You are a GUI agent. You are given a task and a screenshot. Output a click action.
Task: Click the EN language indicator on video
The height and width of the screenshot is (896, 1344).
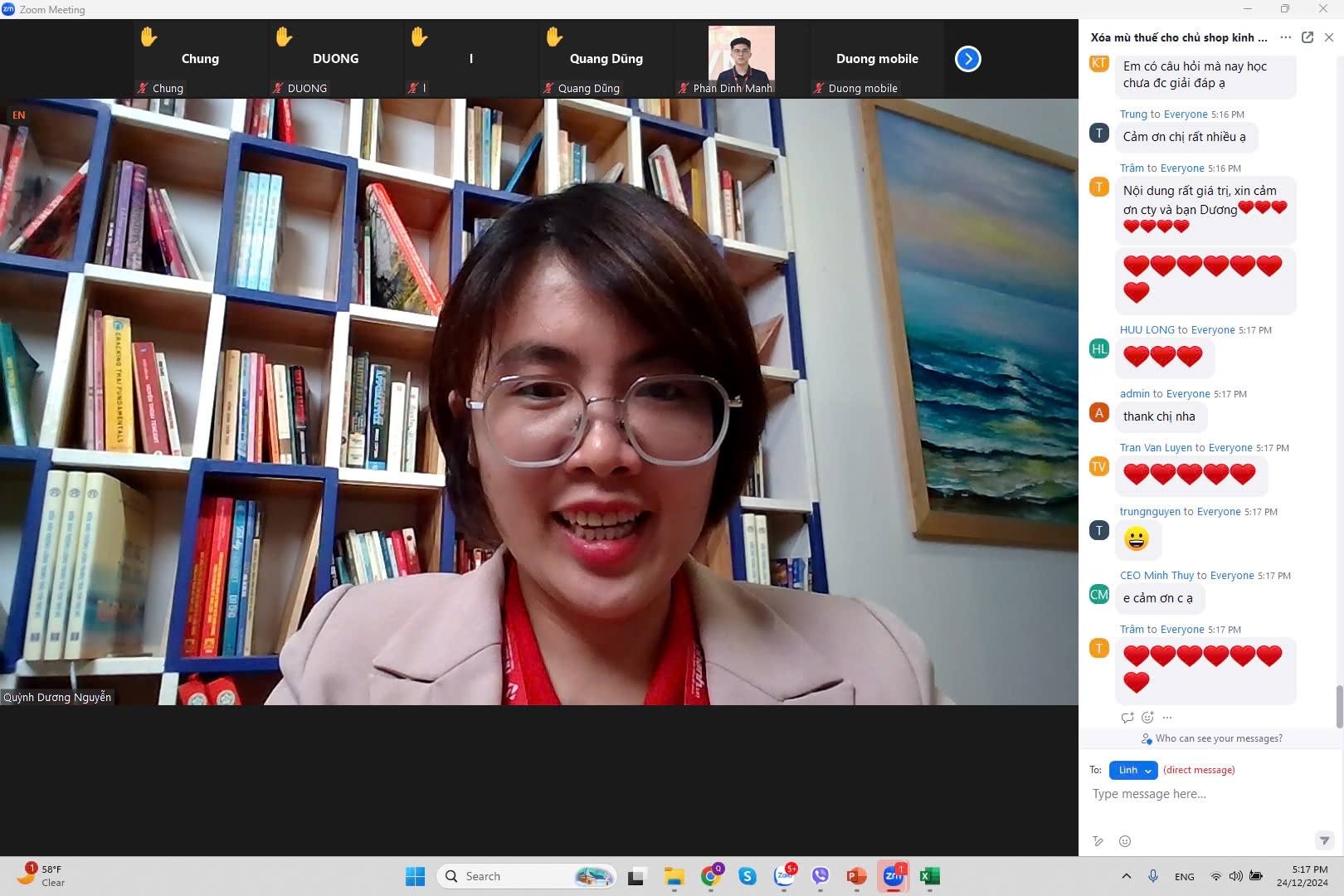18,115
